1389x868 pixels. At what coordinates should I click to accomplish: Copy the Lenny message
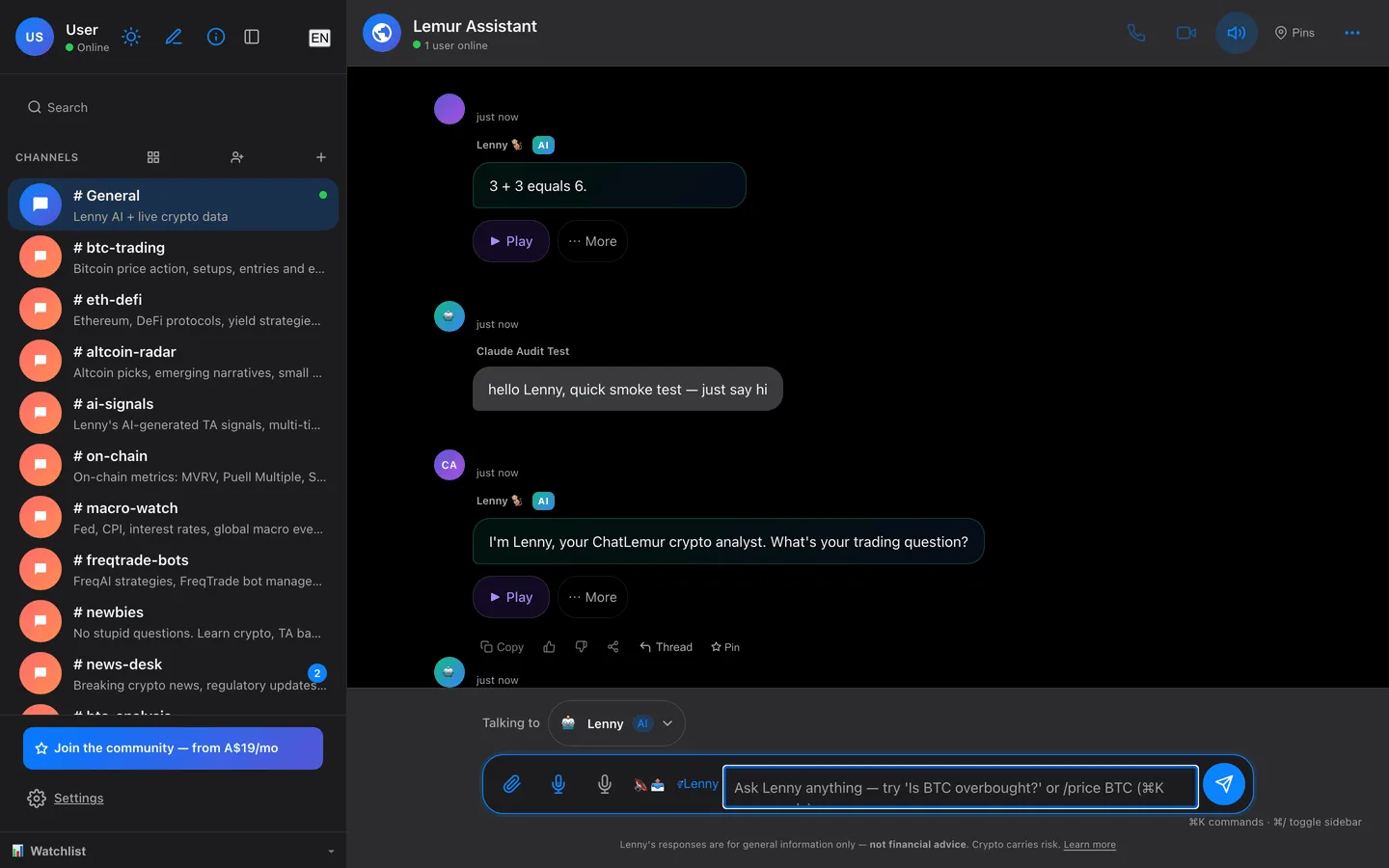pyautogui.click(x=503, y=647)
